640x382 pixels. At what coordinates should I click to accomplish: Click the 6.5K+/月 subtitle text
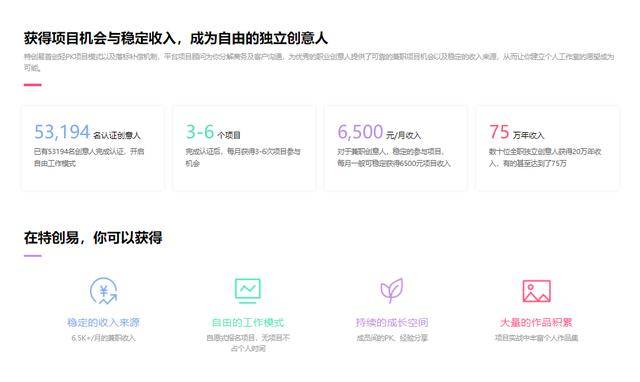103,338
